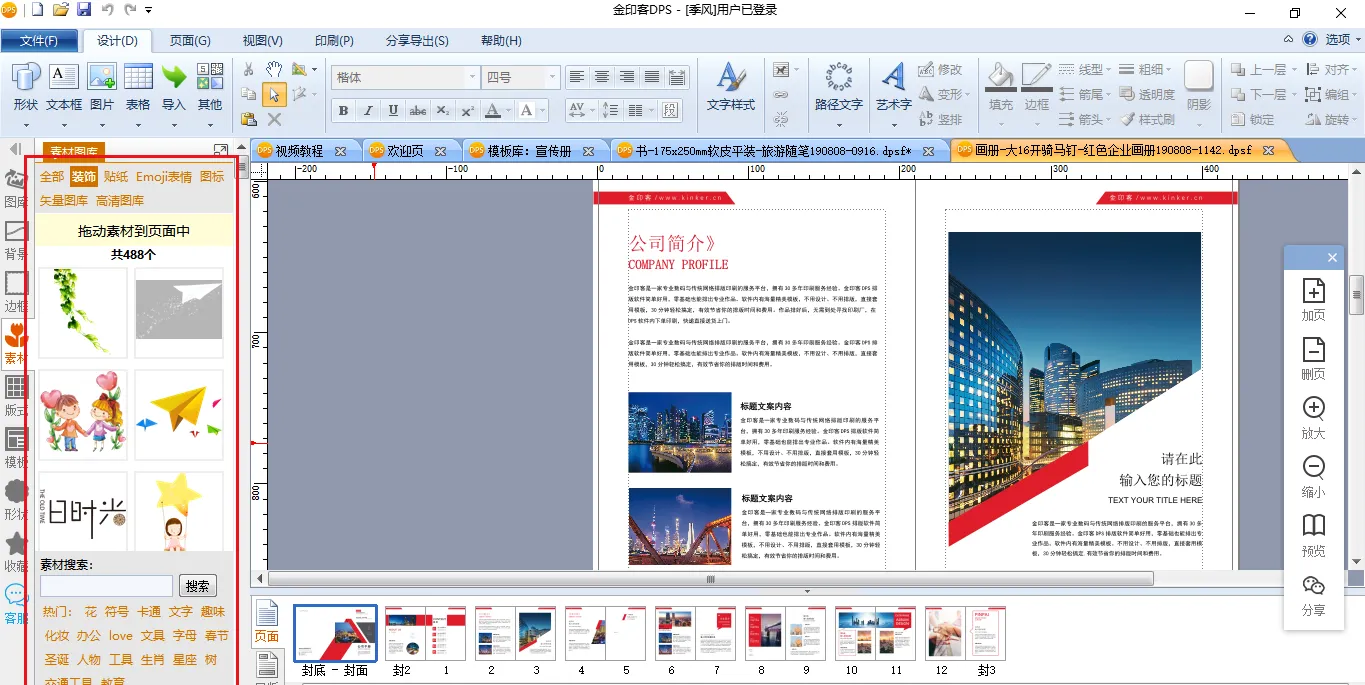1365x685 pixels.
Task: Toggle underline text formatting
Action: (x=393, y=110)
